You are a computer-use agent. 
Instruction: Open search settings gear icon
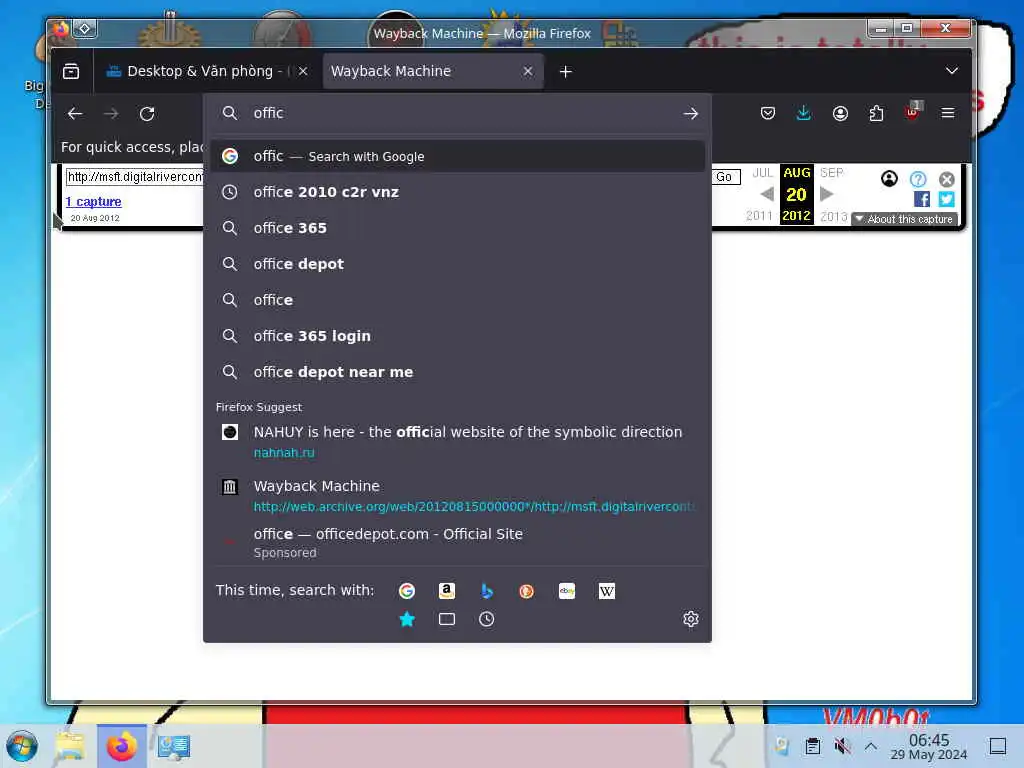coord(690,619)
